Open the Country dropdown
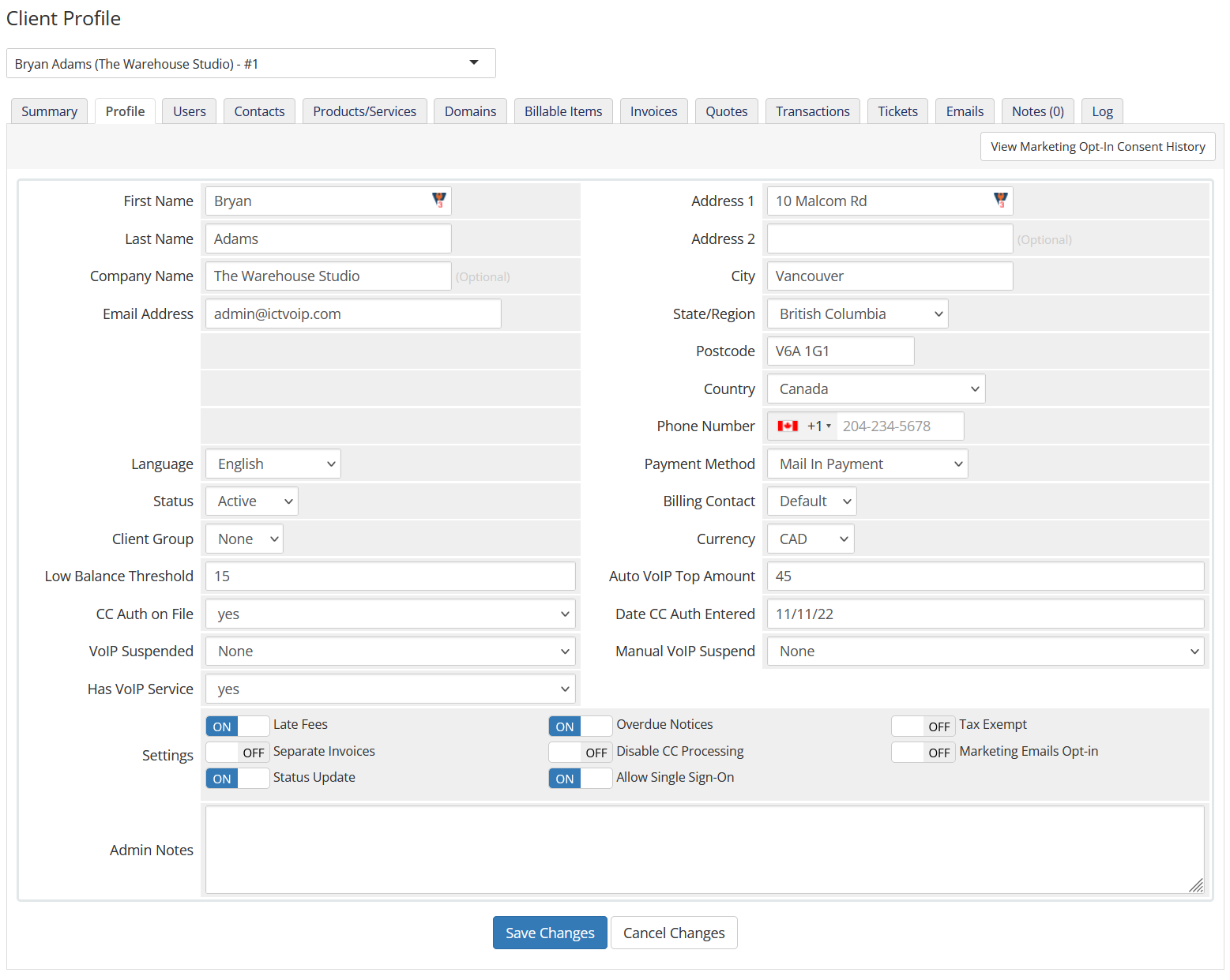1230x980 pixels. coord(876,389)
